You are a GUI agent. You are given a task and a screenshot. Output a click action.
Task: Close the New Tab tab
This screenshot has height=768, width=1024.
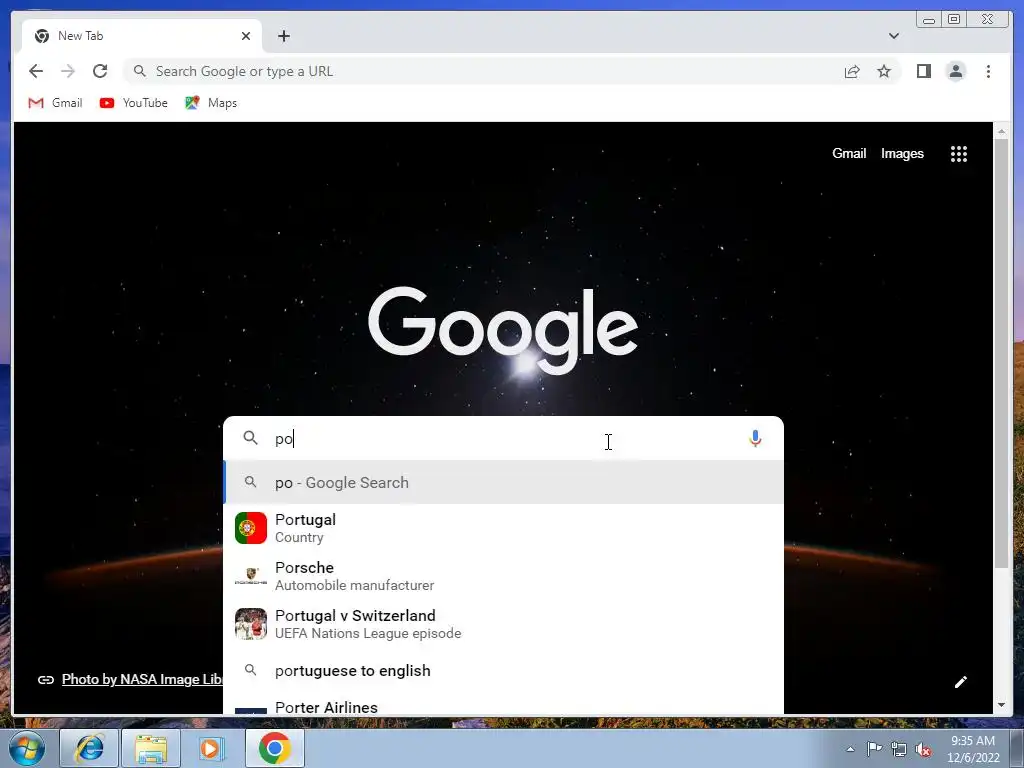pyautogui.click(x=246, y=36)
